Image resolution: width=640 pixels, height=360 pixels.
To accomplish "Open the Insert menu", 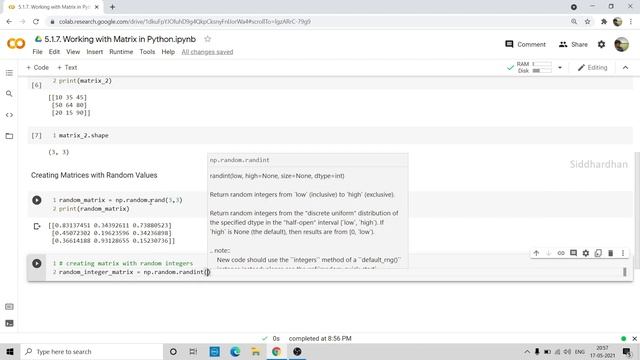I will click(95, 52).
